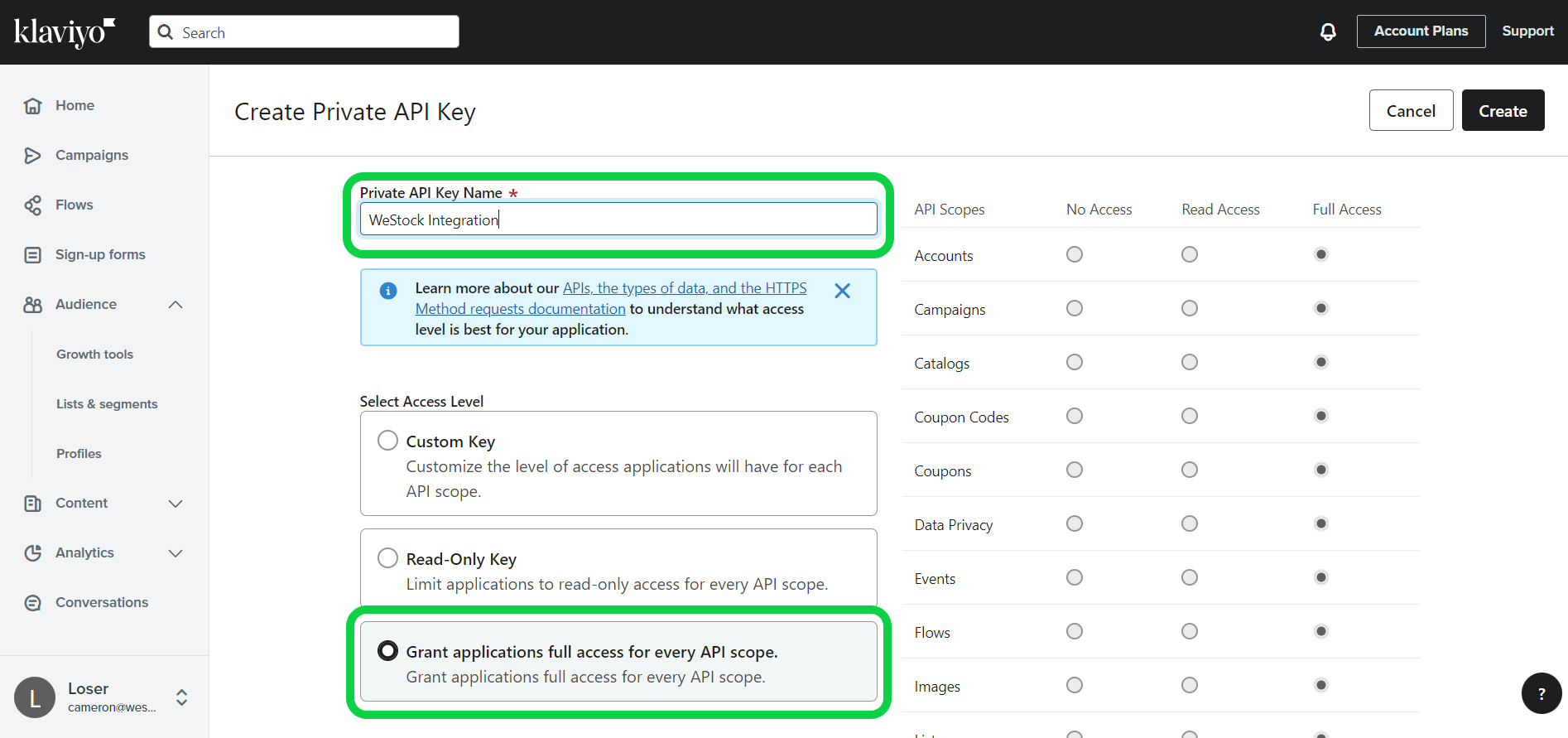Set Data Privacy scope to Read Access
The width and height of the screenshot is (1568, 738).
point(1190,523)
